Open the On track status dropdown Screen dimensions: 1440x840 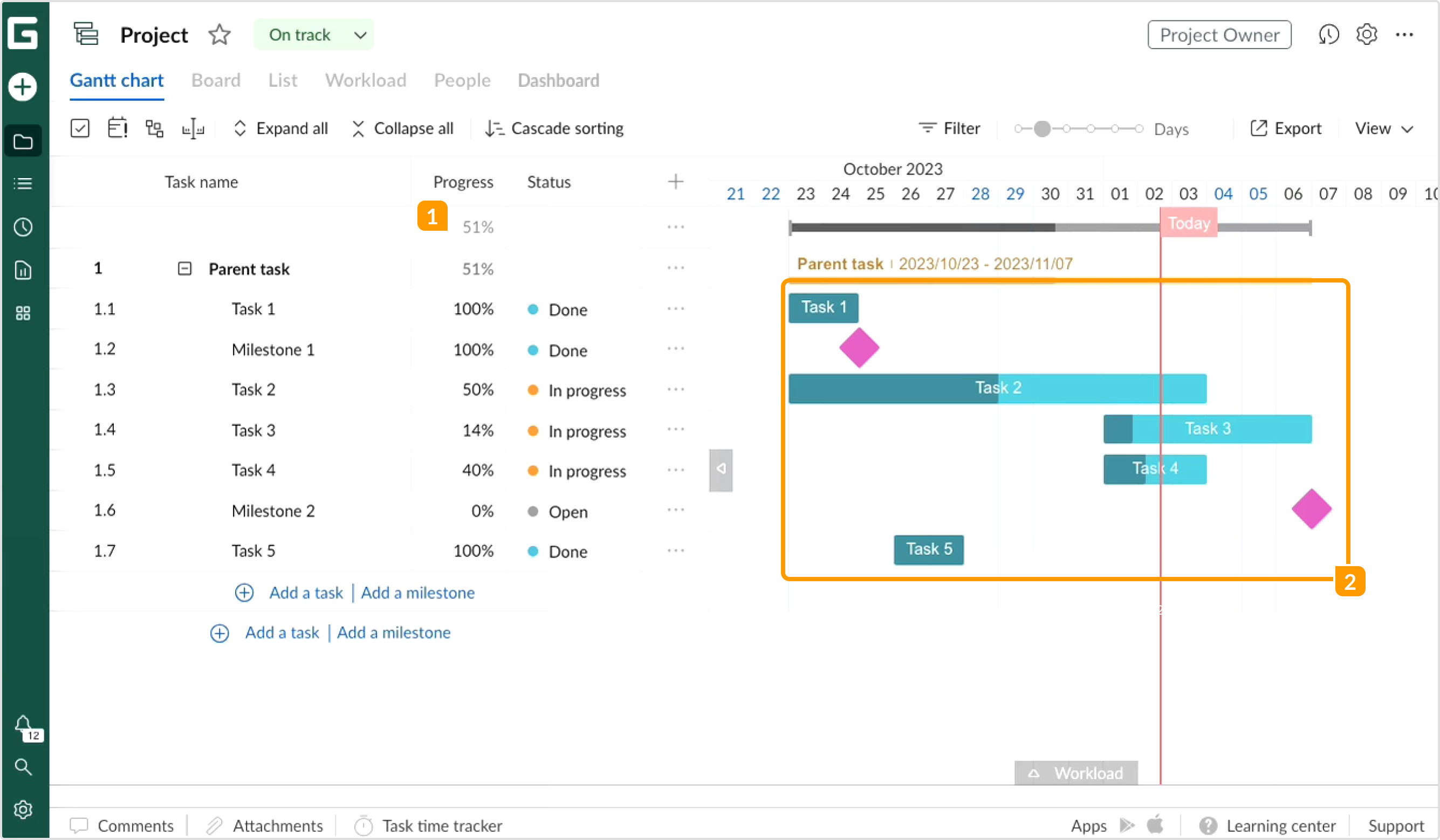[313, 35]
